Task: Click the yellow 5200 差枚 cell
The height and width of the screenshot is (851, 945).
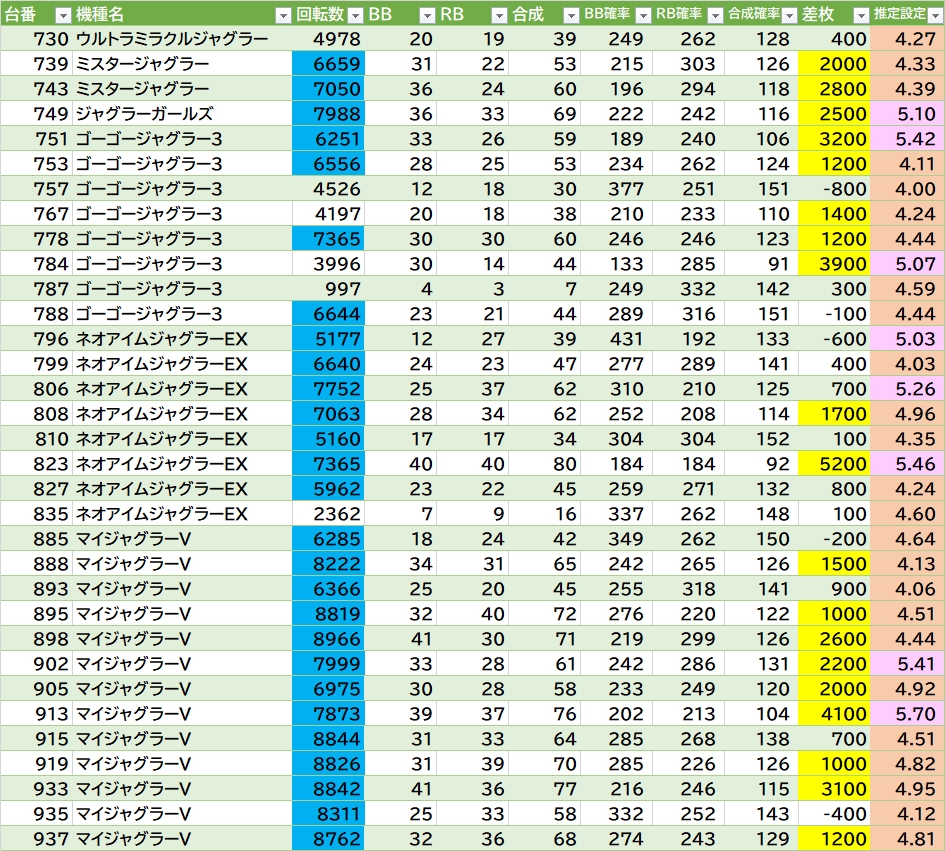Action: pyautogui.click(x=834, y=464)
